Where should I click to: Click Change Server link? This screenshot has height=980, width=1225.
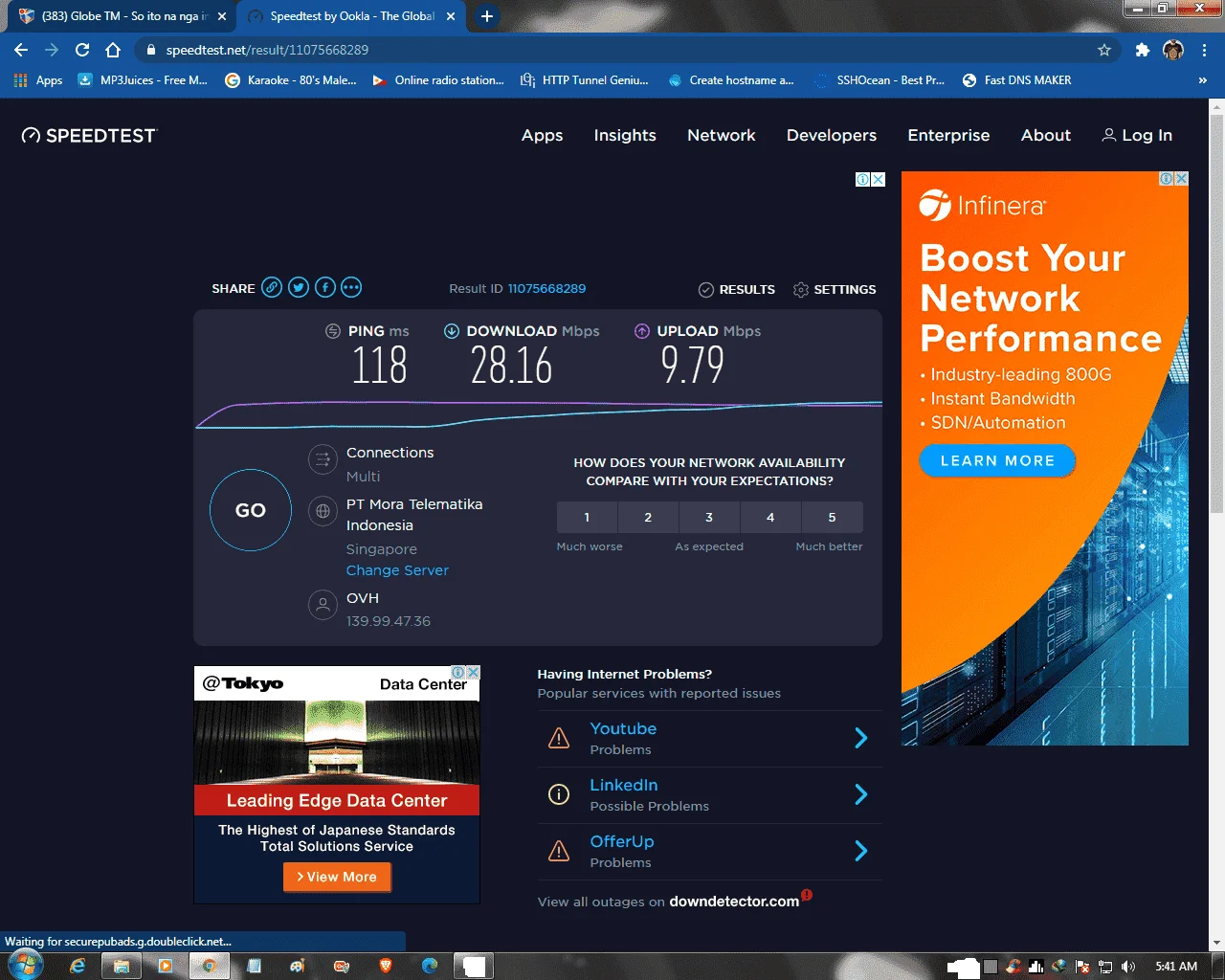tap(397, 570)
